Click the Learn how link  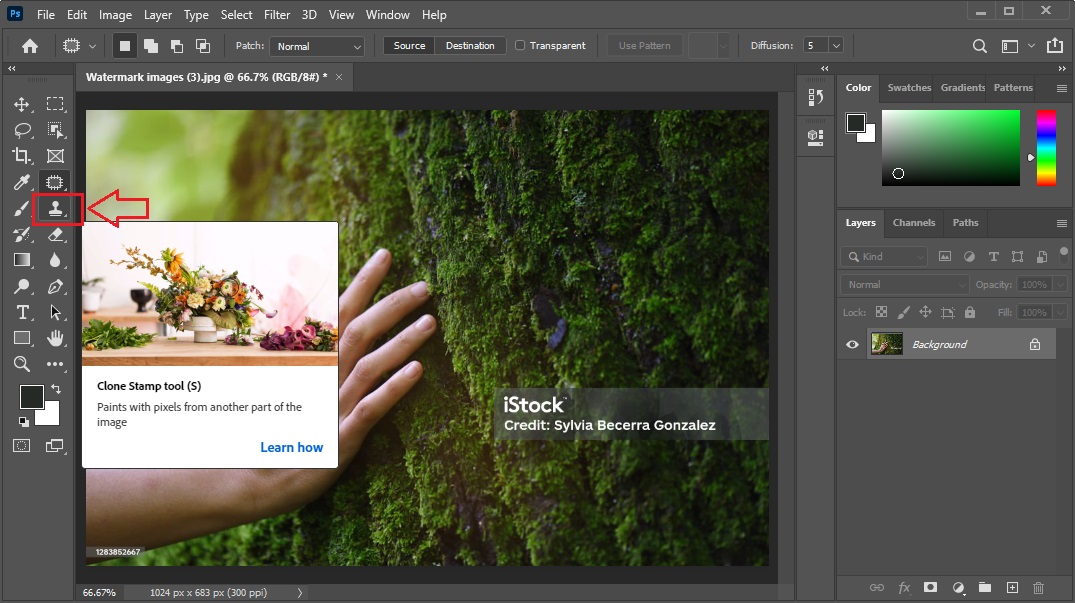coord(291,447)
